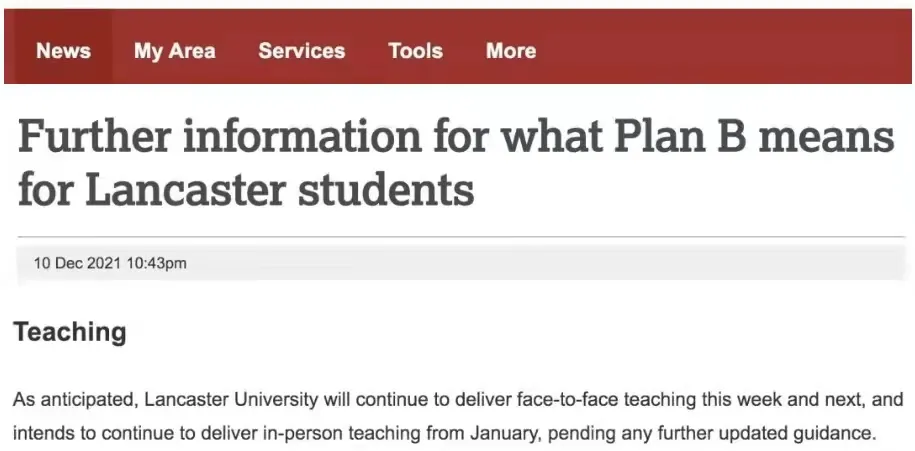Open the News menu item
Screen dimensions: 915x451
[x=63, y=51]
